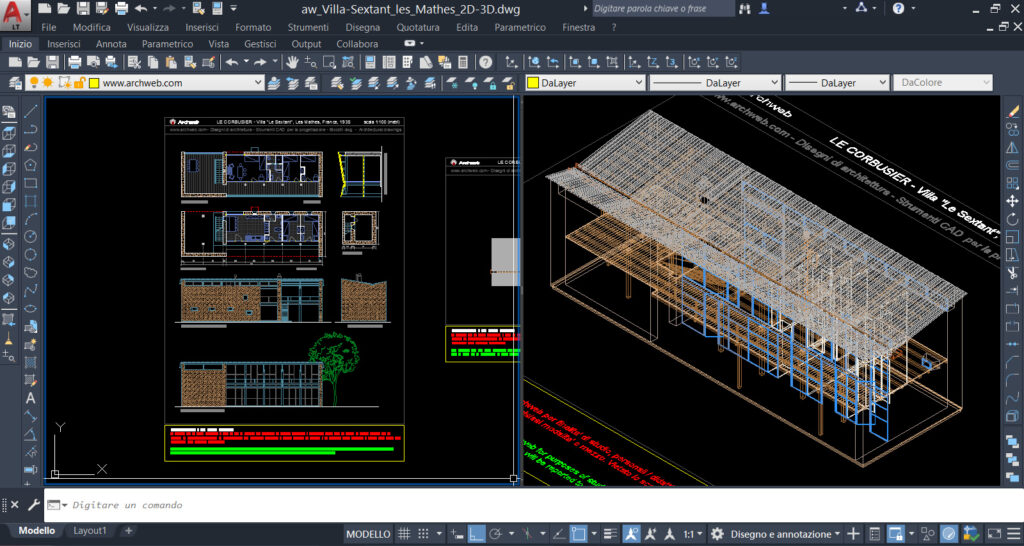Expand the Undo history dropdown arrow
Viewport: 1024px width, 546px height.
coord(246,62)
